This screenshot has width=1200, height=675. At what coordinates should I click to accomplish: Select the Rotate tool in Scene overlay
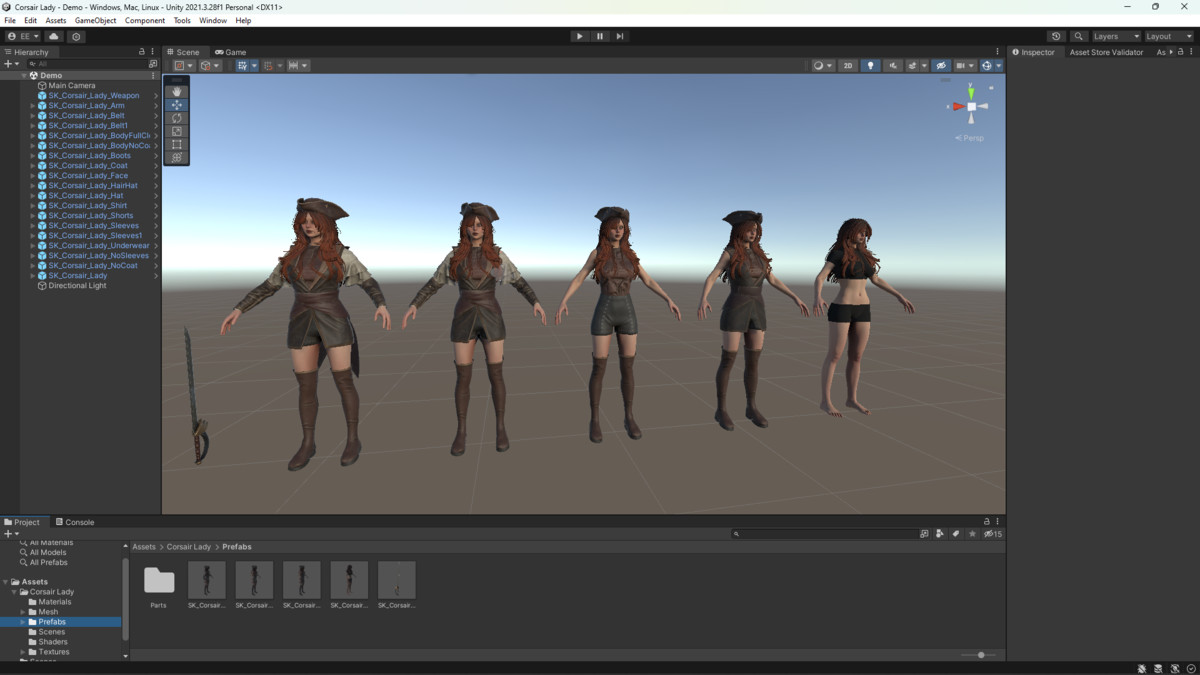176,118
